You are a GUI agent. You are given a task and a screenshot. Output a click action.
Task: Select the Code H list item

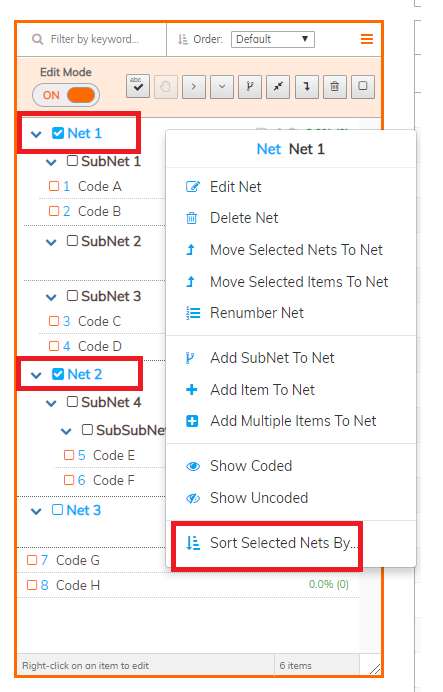188,585
